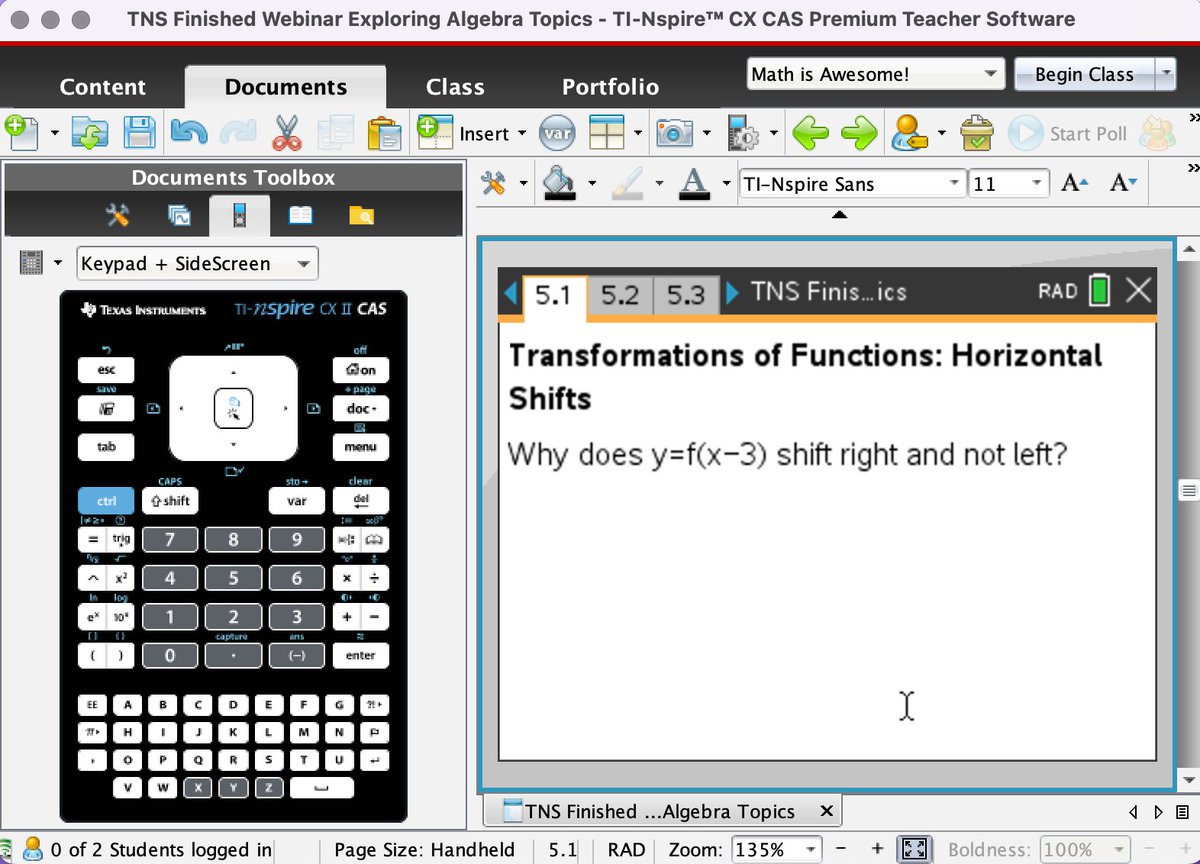Switch to the Portfolio workspace tab
Viewport: 1200px width, 864px height.
pyautogui.click(x=610, y=87)
